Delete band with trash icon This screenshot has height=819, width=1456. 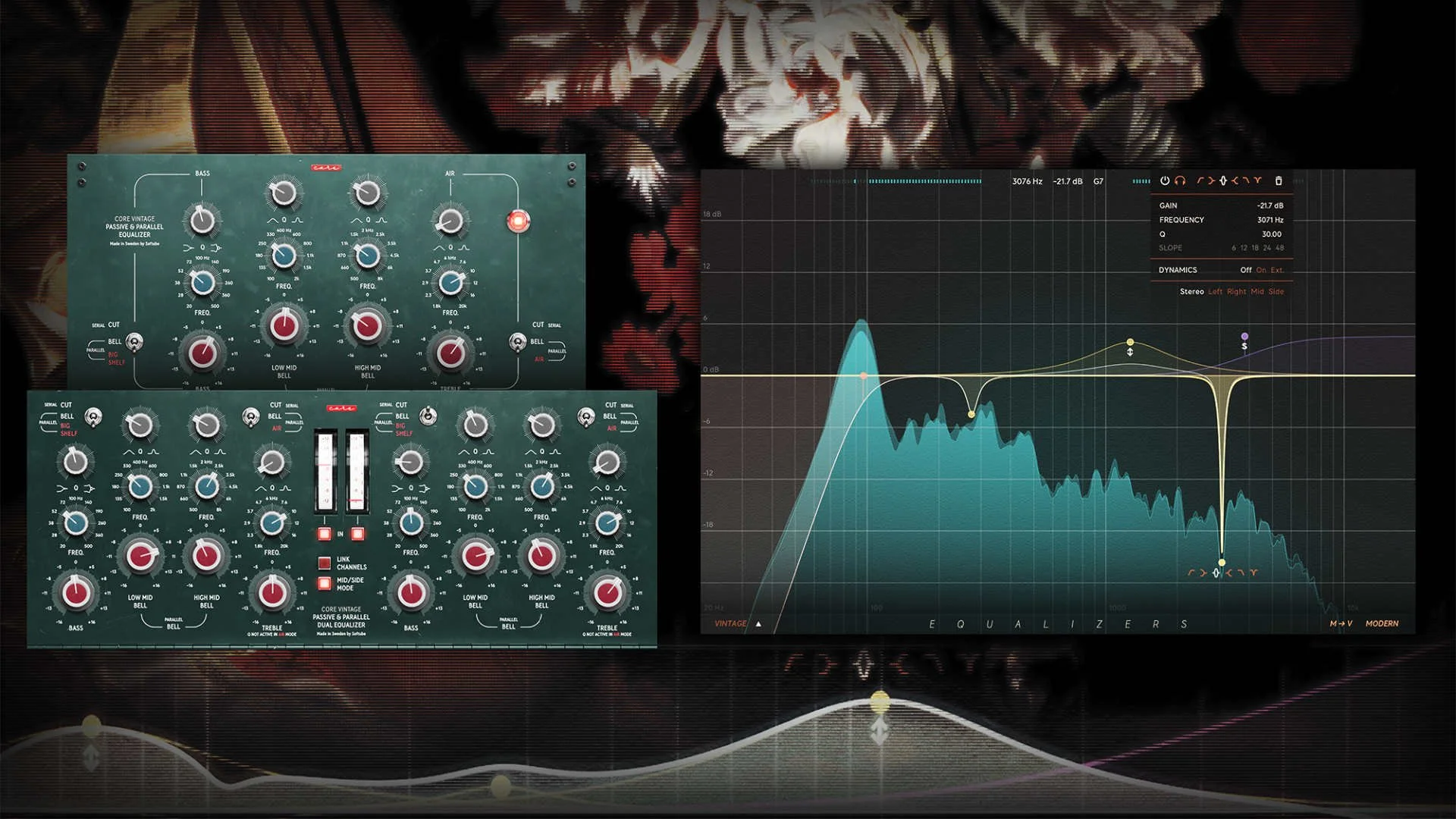pyautogui.click(x=1279, y=180)
